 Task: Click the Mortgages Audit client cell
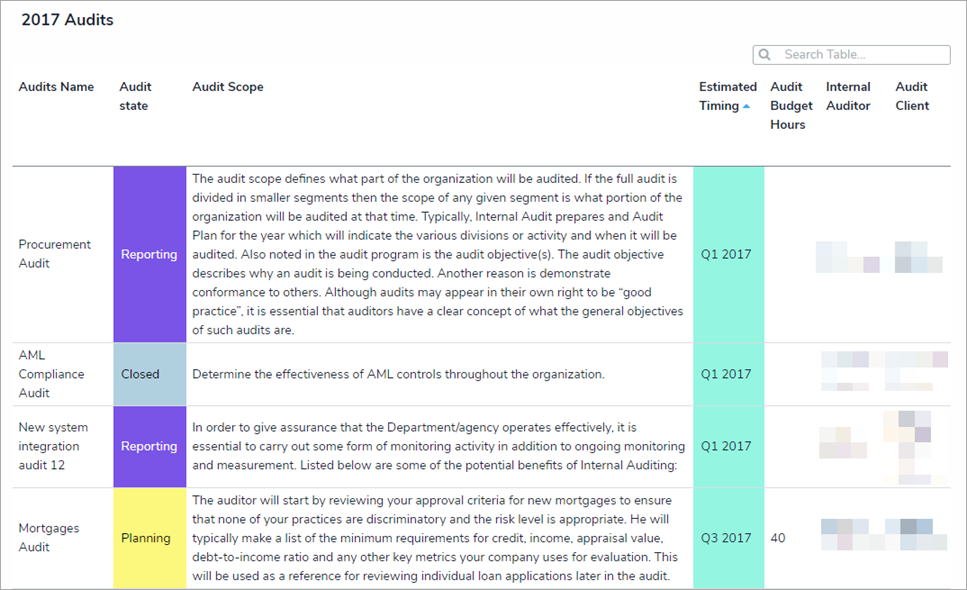(916, 534)
